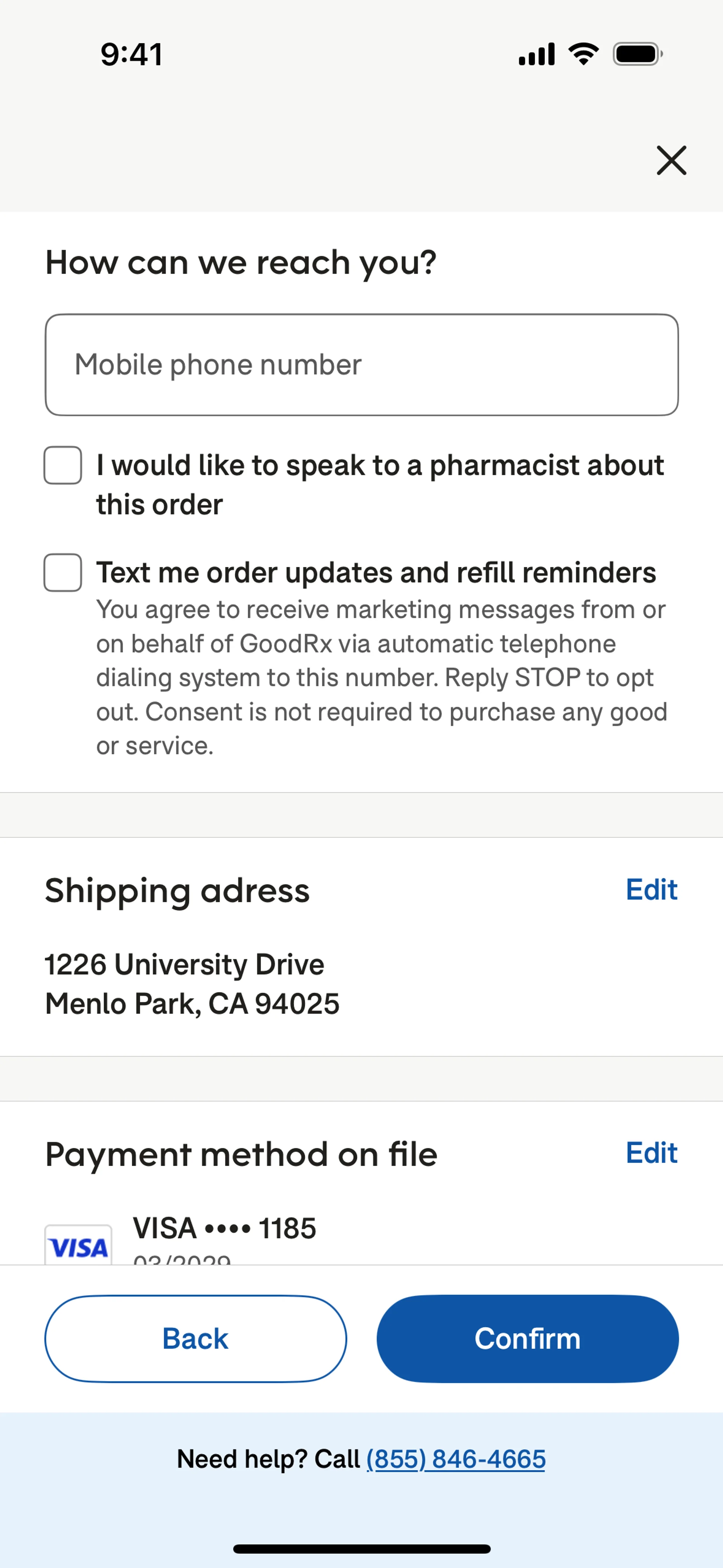Tap the cellular signal bars icon

[536, 54]
